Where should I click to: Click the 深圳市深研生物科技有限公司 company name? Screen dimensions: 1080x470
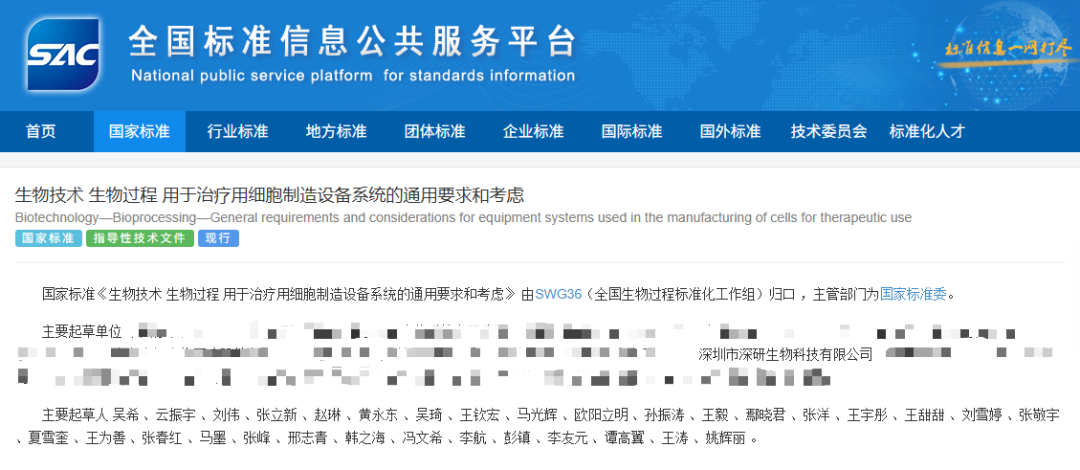point(785,355)
